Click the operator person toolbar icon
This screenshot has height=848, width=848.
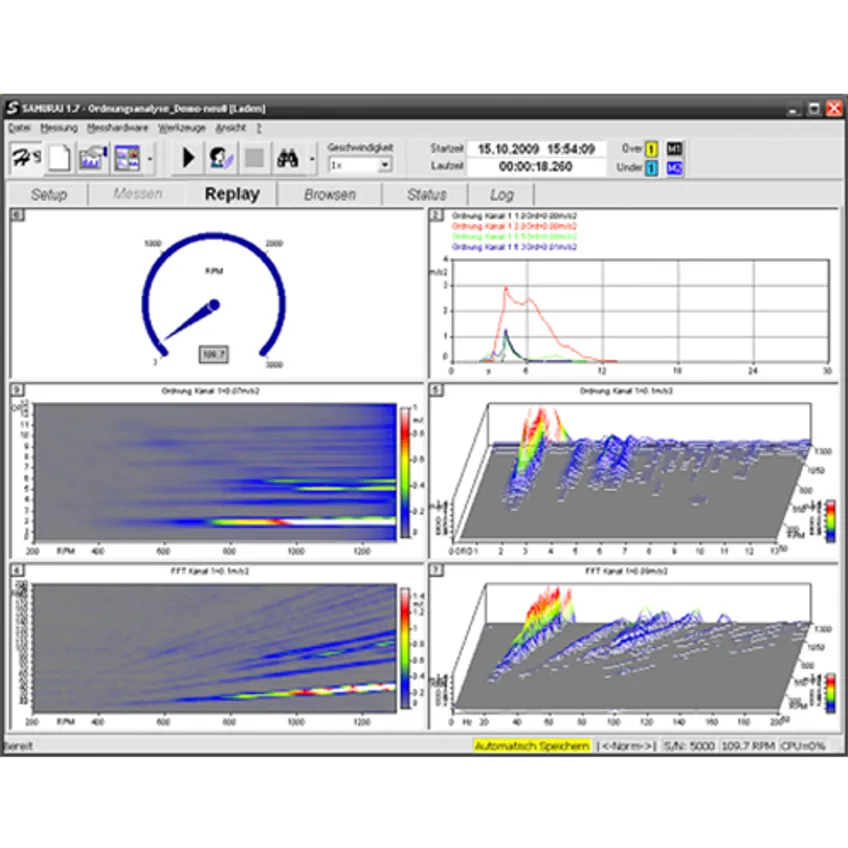pos(221,158)
